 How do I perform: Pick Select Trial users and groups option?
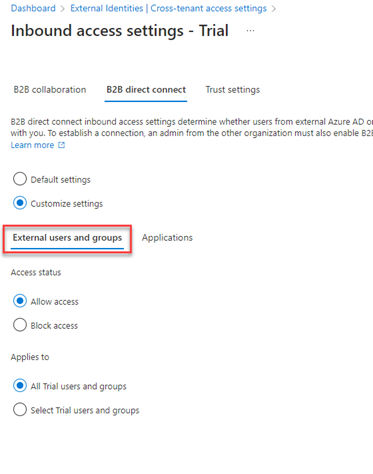coord(20,410)
